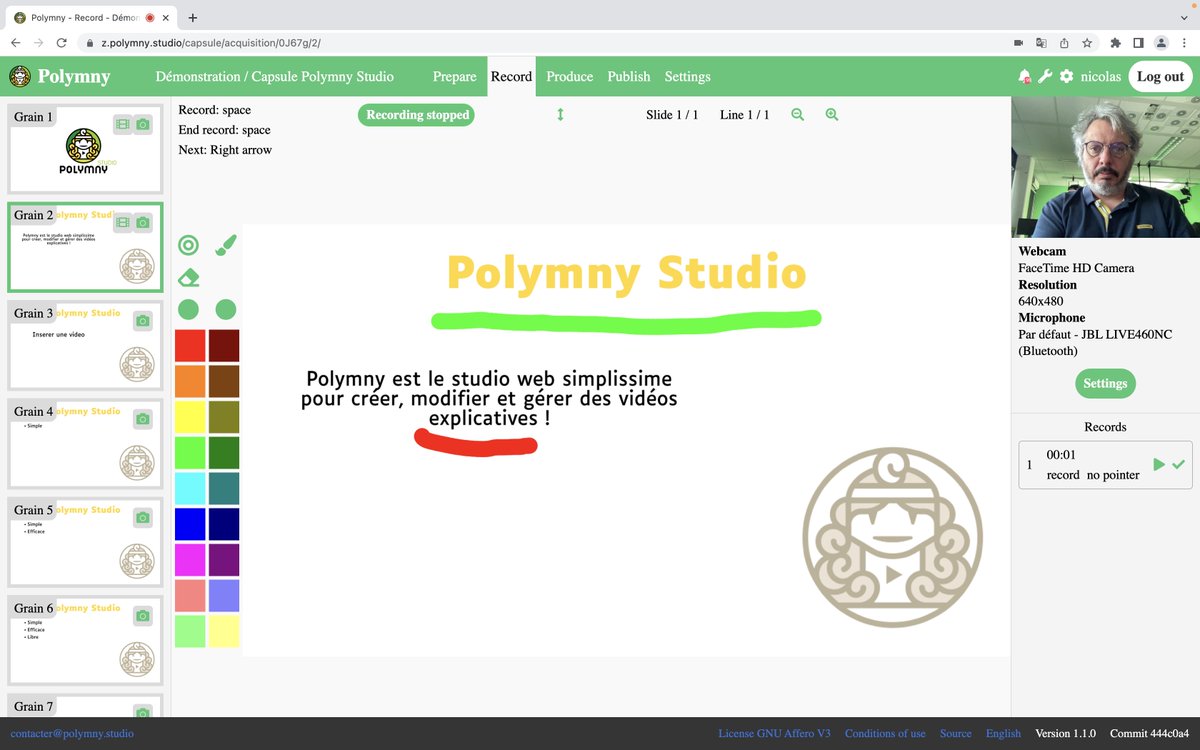Switch to the header Settings tab
Viewport: 1200px width, 750px height.
coord(688,76)
